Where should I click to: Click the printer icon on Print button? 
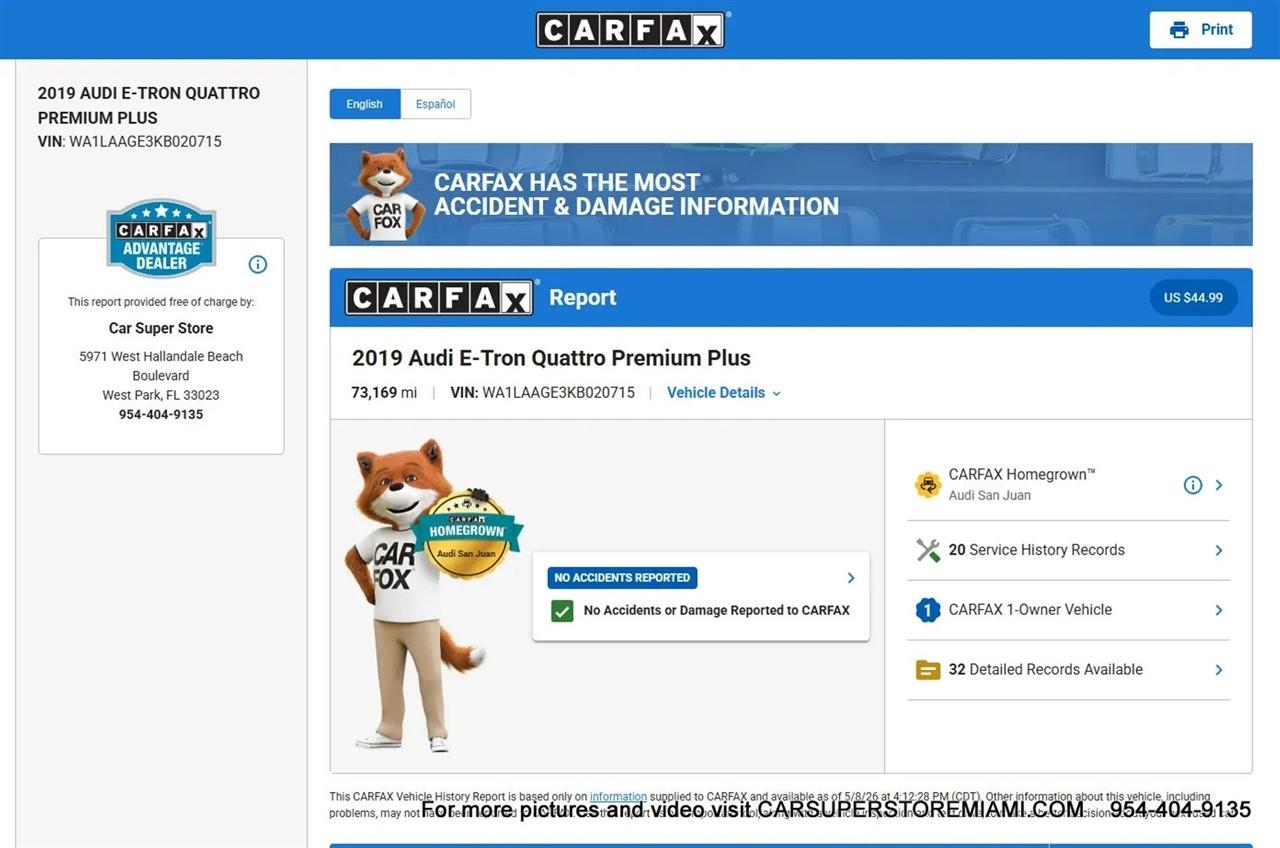coord(1179,30)
